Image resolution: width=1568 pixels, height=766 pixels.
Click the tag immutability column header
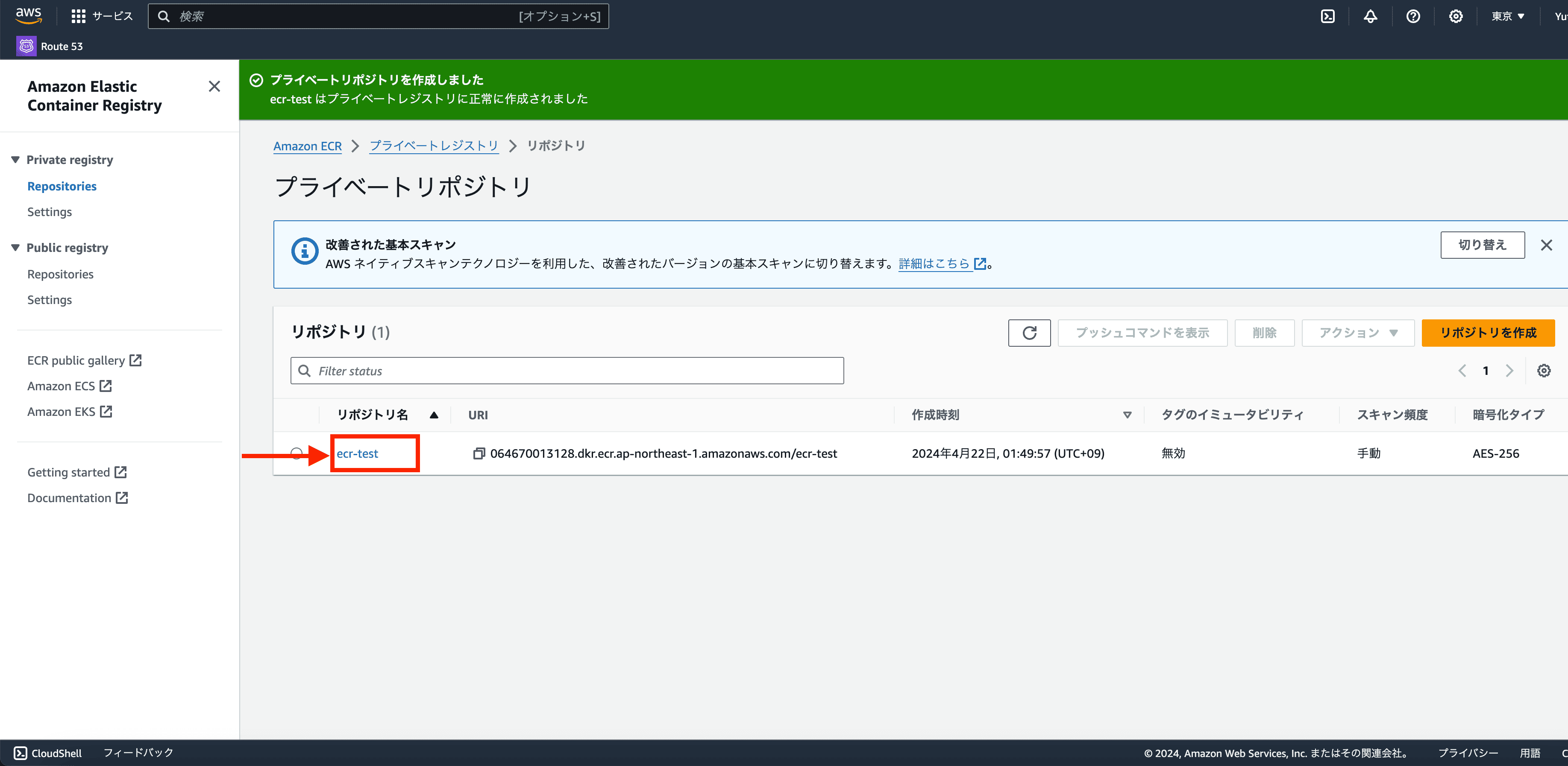click(x=1232, y=415)
